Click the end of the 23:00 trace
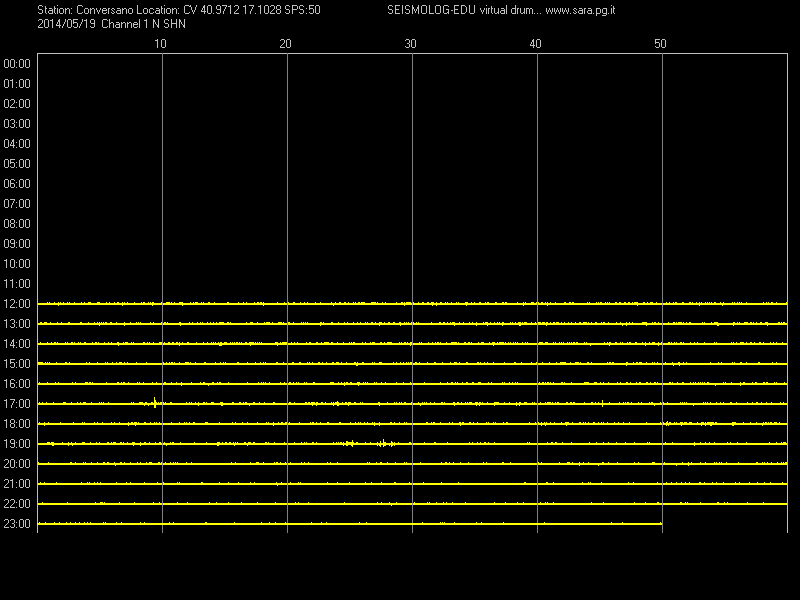The width and height of the screenshot is (800, 600). pos(661,523)
